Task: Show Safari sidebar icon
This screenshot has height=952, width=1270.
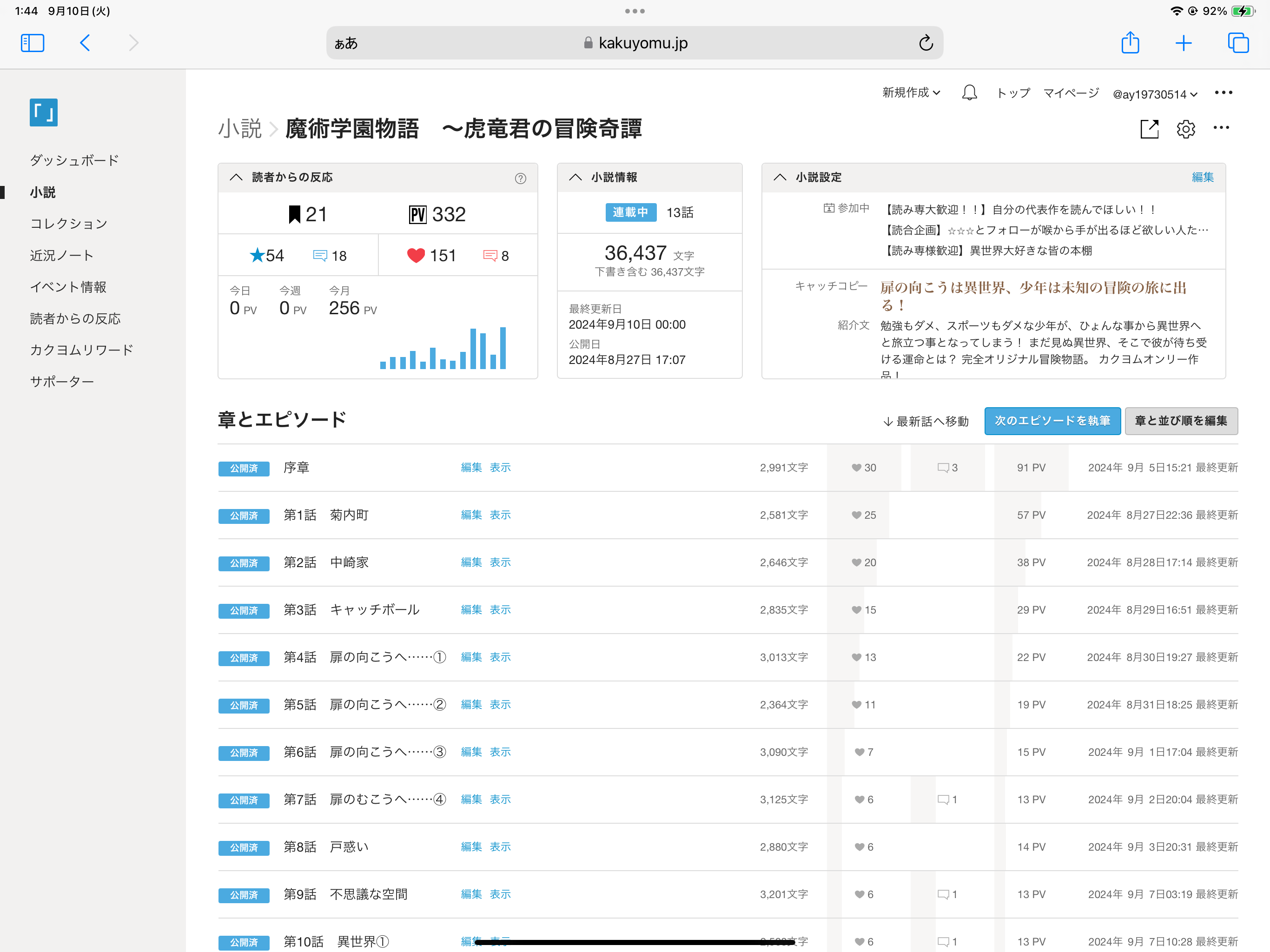Action: coord(33,43)
